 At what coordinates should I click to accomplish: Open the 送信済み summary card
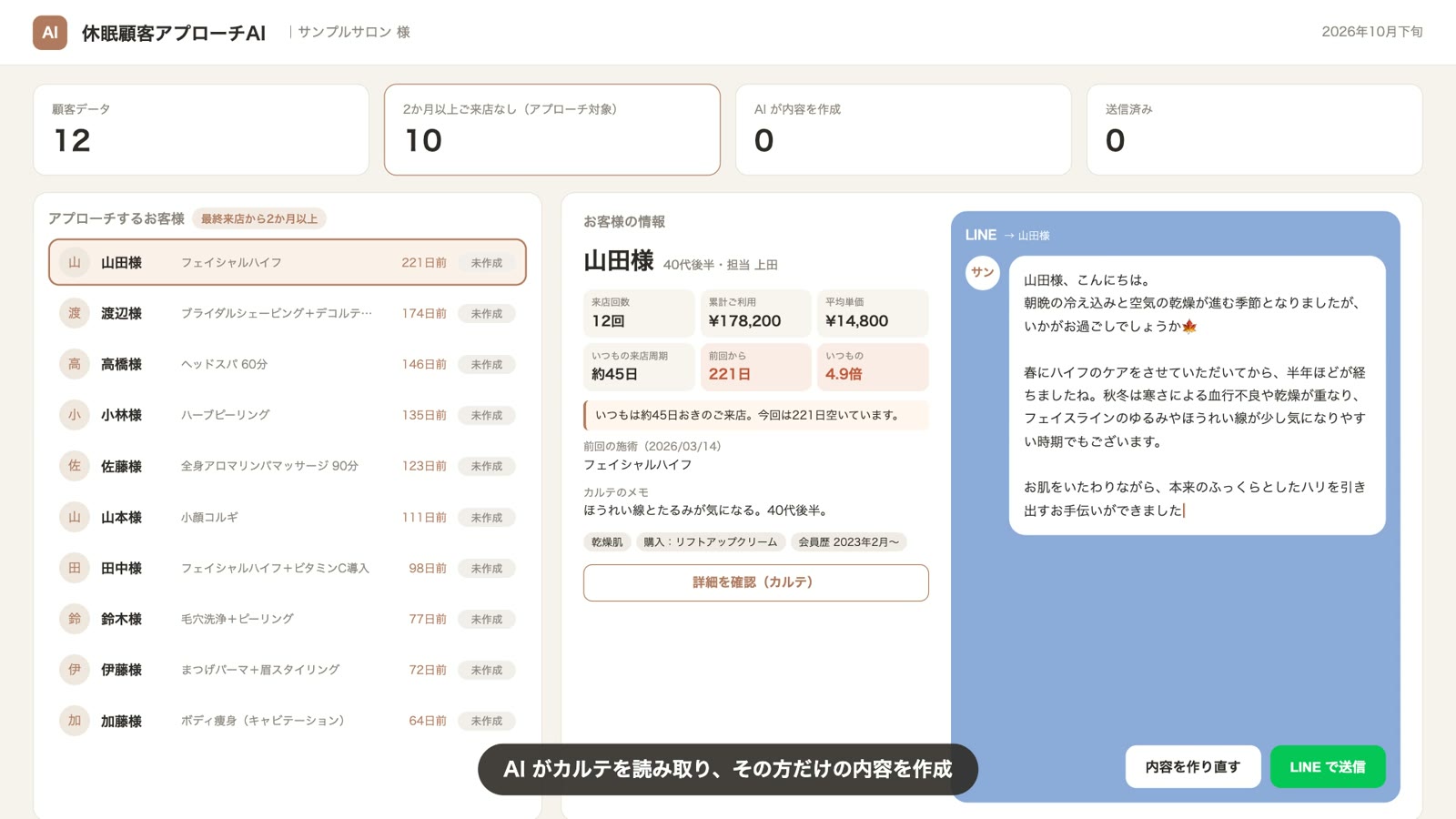[x=1255, y=129]
